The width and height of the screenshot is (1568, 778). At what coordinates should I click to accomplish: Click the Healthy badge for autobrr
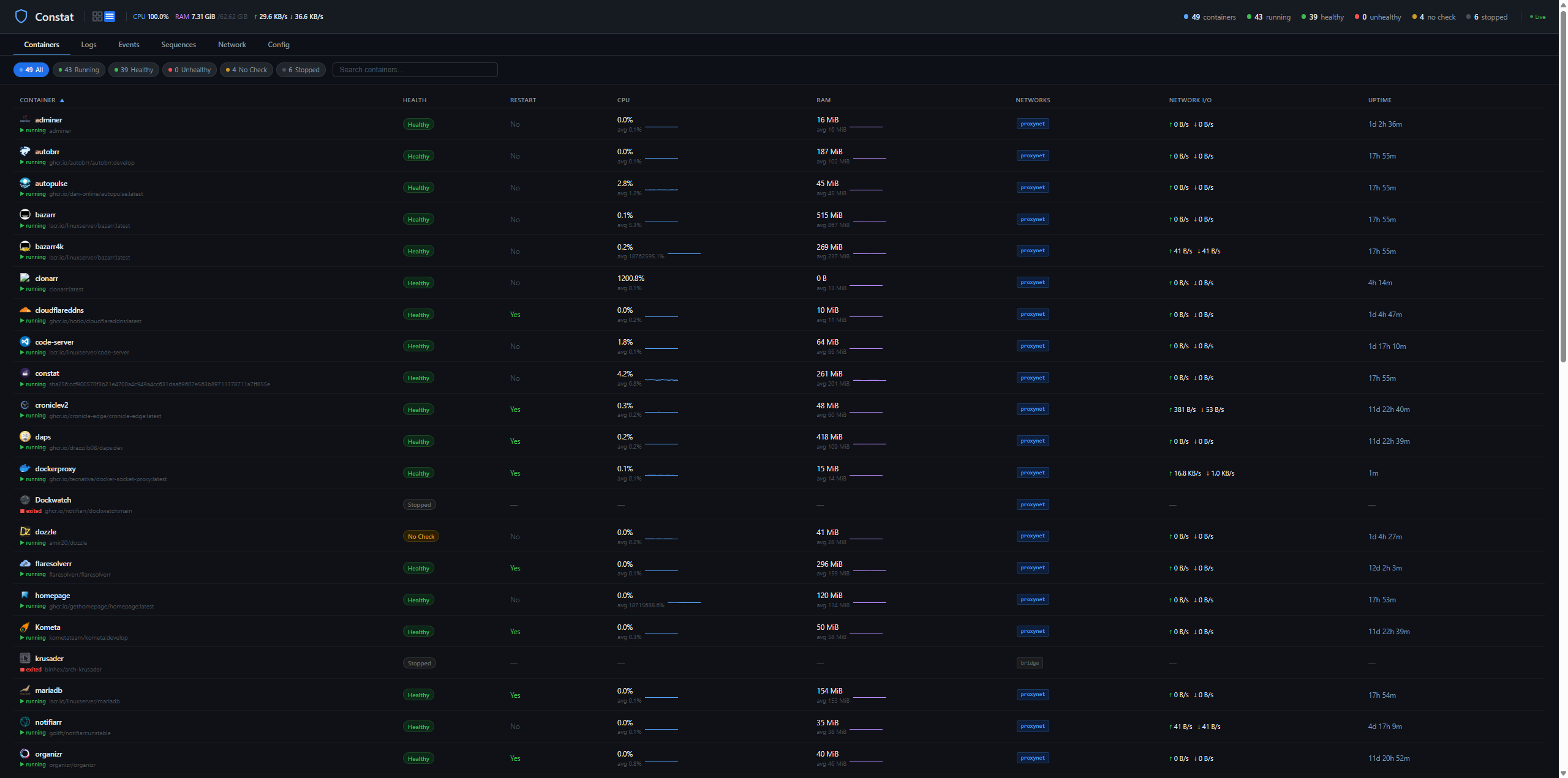tap(418, 156)
